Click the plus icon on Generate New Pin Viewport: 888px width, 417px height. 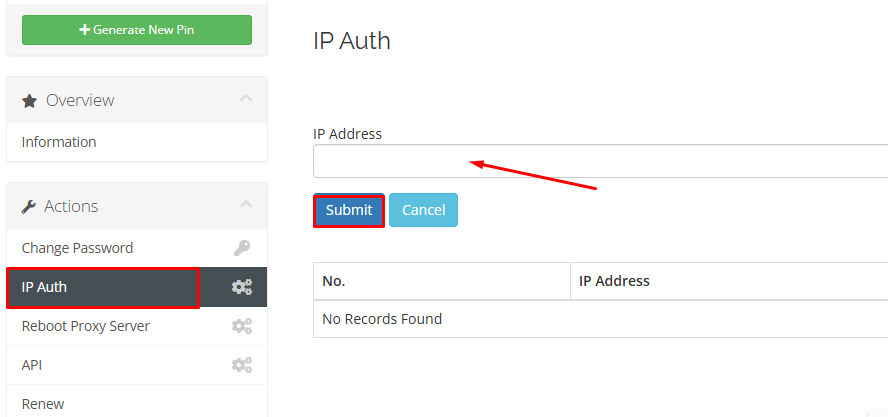tap(85, 30)
